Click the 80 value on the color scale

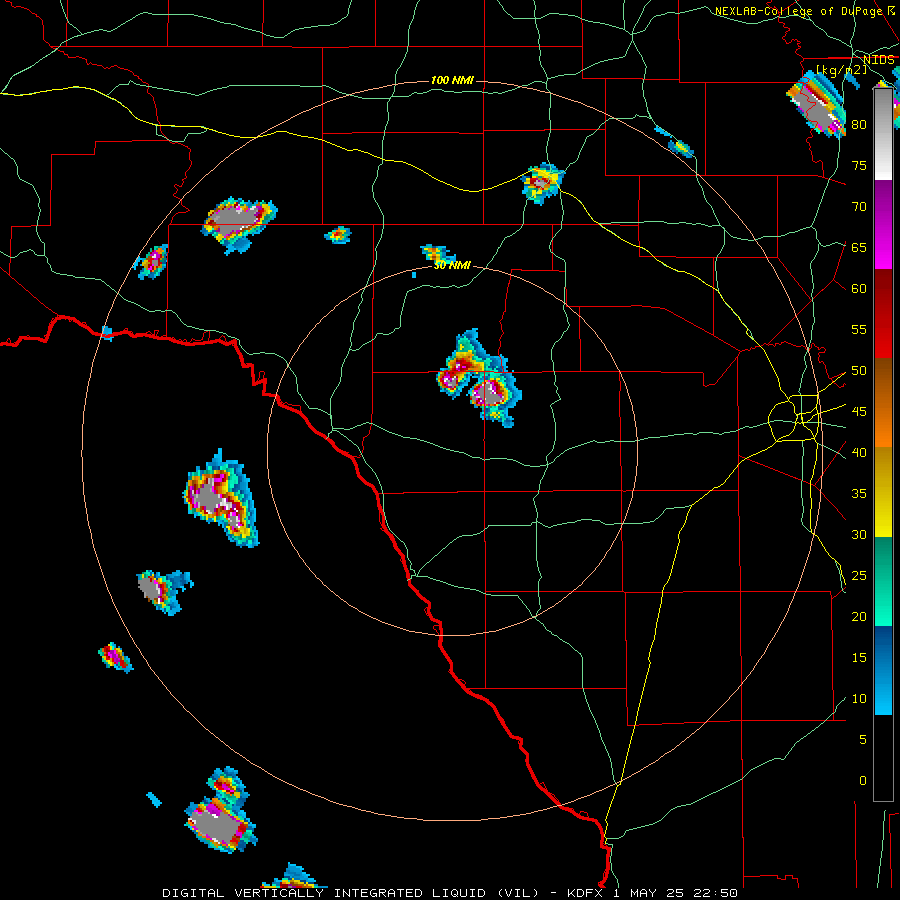click(x=859, y=125)
